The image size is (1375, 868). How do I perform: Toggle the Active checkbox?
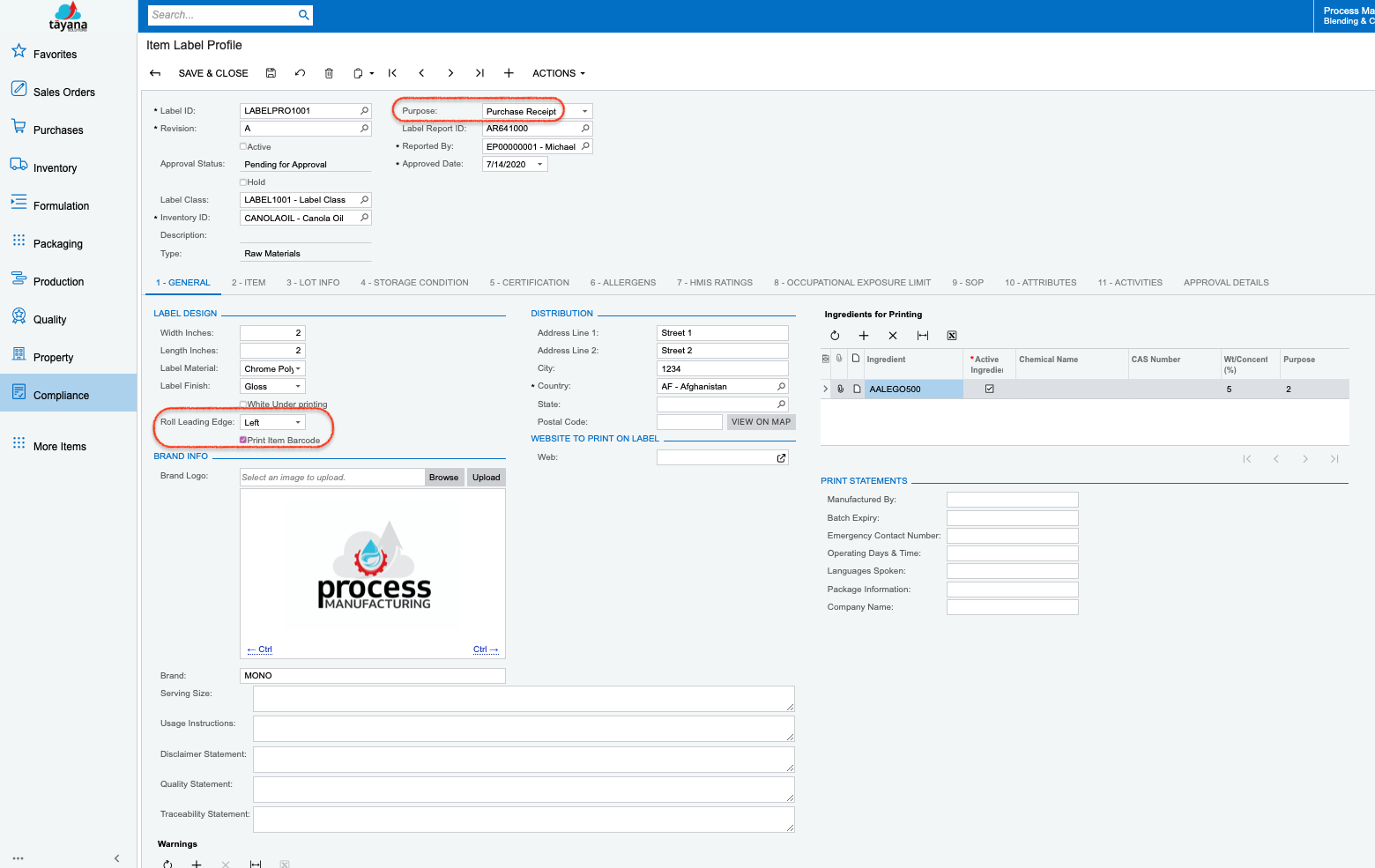pyautogui.click(x=243, y=147)
